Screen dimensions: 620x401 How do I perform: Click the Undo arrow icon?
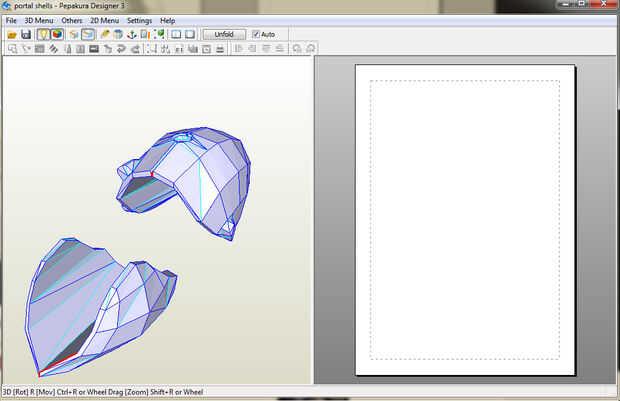point(297,49)
